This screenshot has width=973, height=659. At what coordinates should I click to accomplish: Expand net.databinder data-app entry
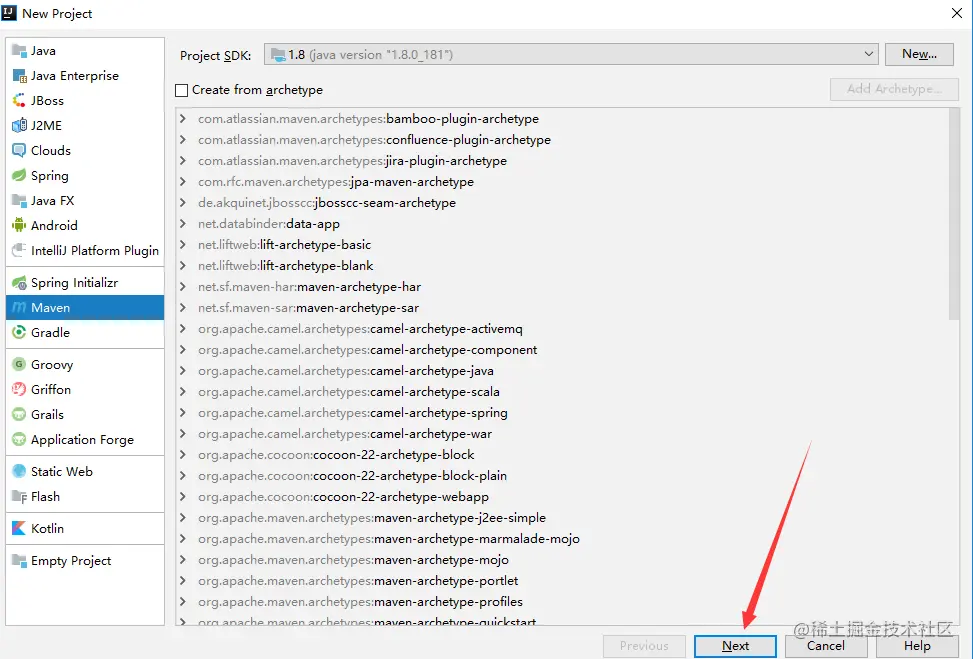[x=183, y=224]
